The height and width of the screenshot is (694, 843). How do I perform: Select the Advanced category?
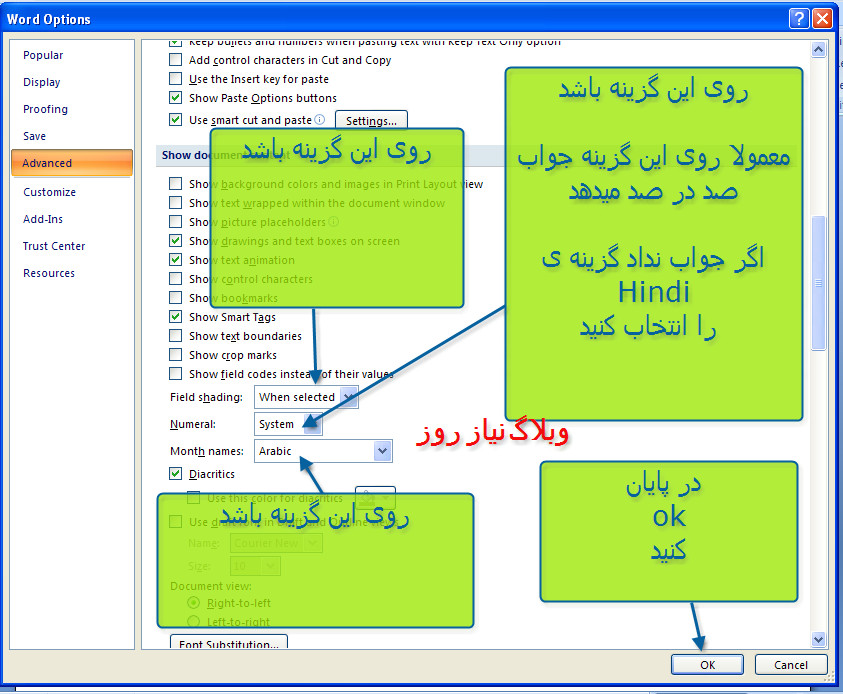(x=72, y=163)
